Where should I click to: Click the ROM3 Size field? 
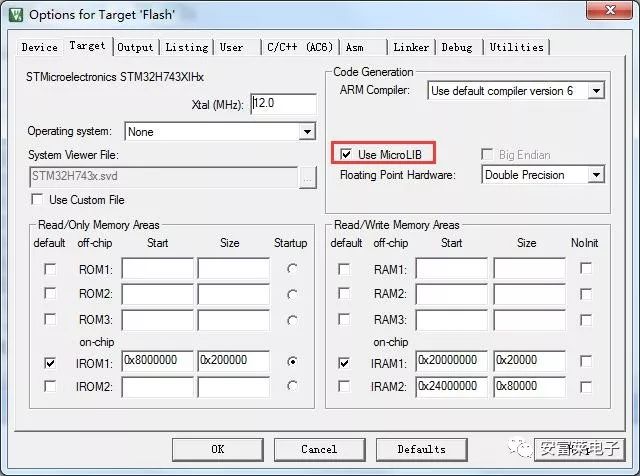233,320
